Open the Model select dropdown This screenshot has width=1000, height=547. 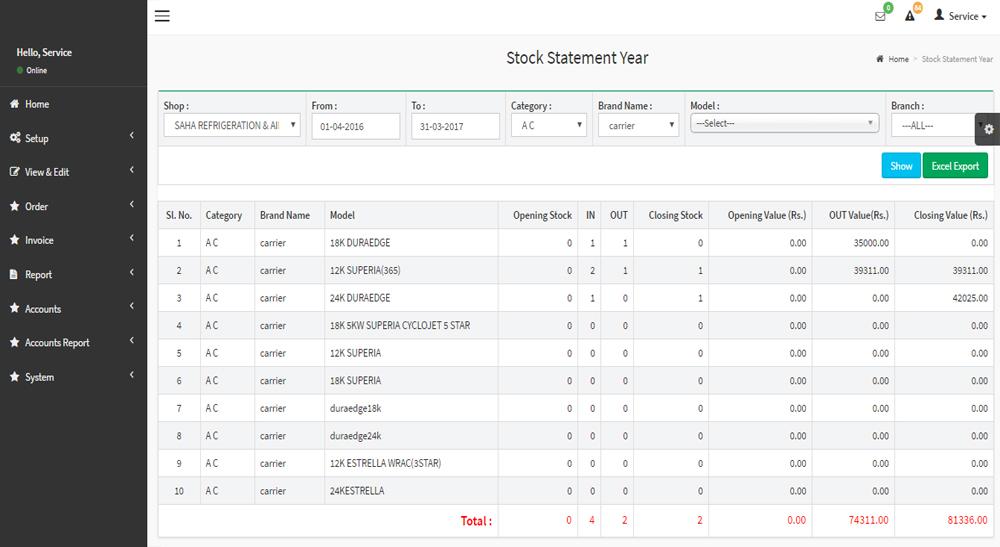coord(784,123)
